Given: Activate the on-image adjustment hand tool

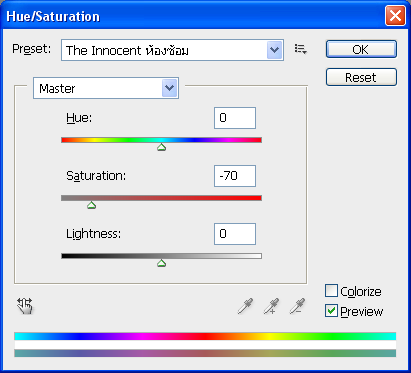Looking at the screenshot, I should pos(25,306).
